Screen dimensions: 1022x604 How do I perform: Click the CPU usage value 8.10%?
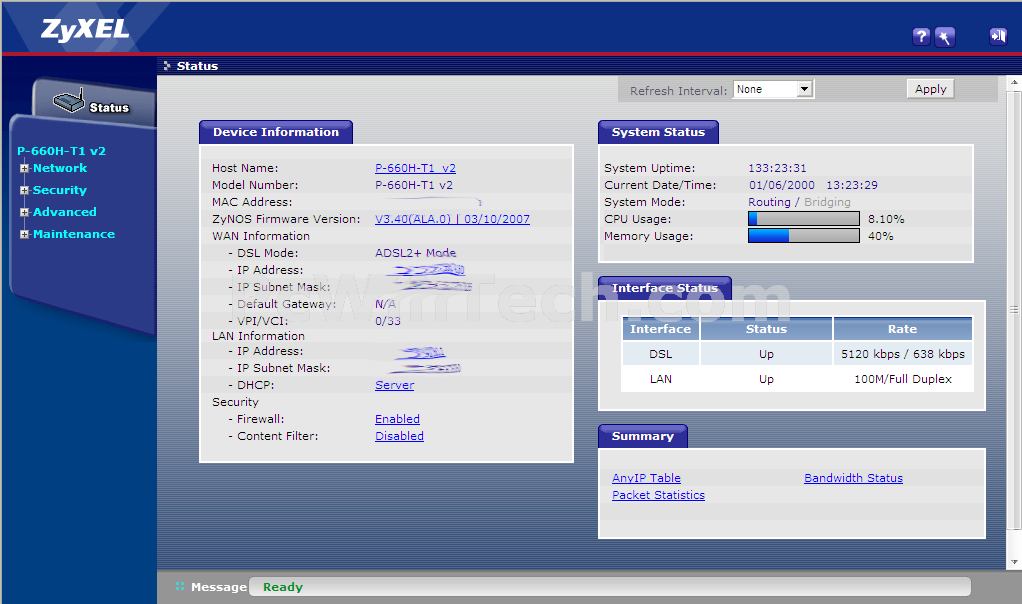886,219
